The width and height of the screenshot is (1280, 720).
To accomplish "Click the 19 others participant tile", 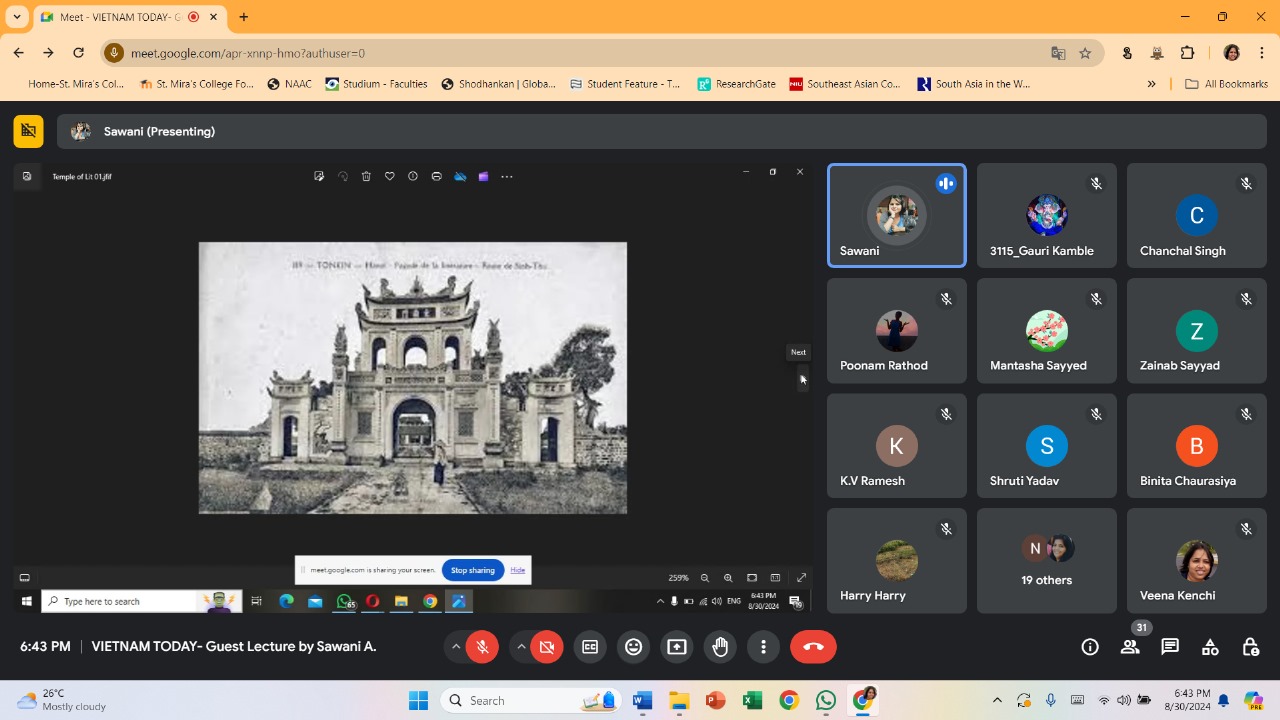I will coord(1046,560).
